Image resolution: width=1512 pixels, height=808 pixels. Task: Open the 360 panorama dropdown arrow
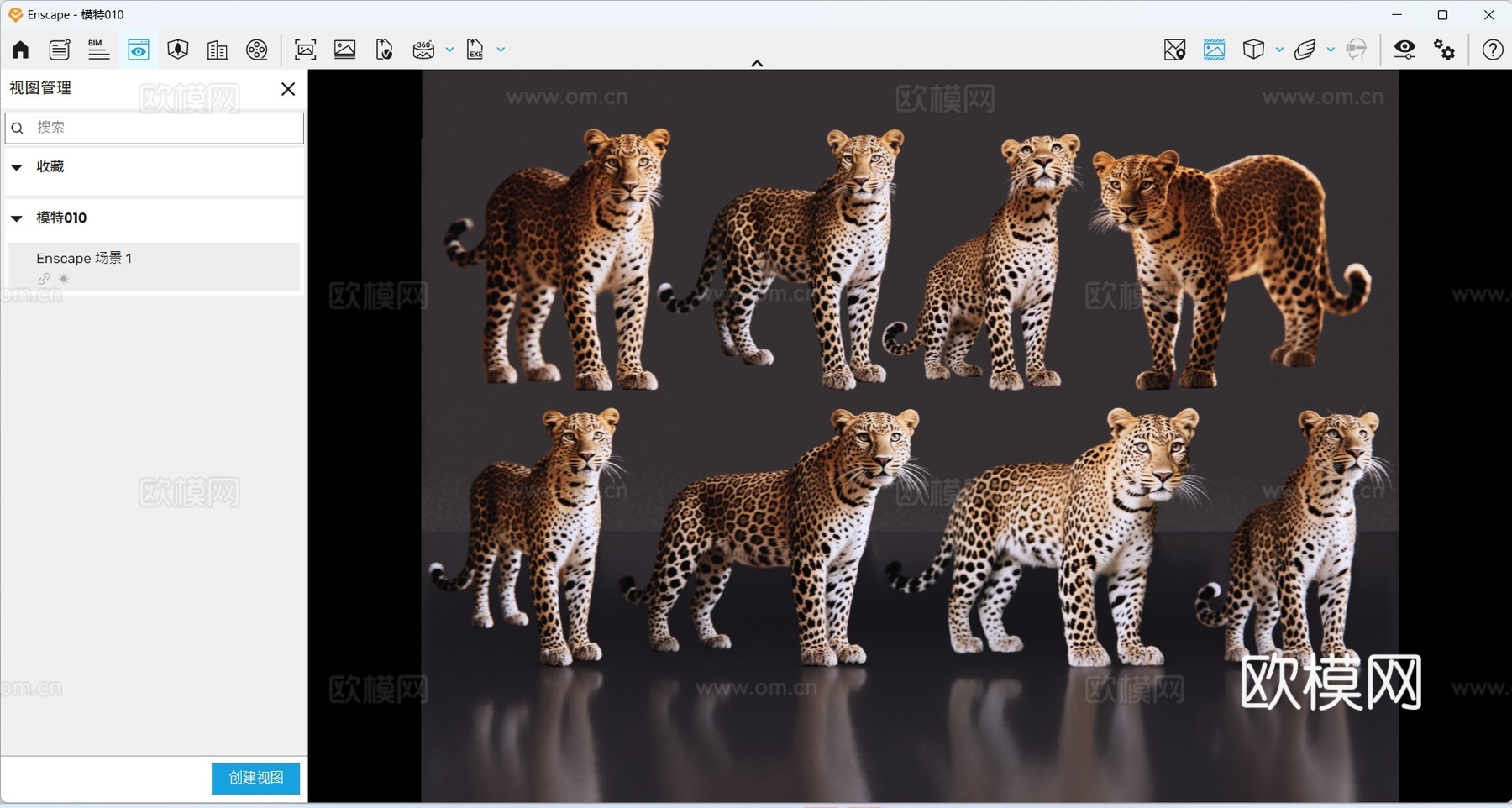coord(449,50)
